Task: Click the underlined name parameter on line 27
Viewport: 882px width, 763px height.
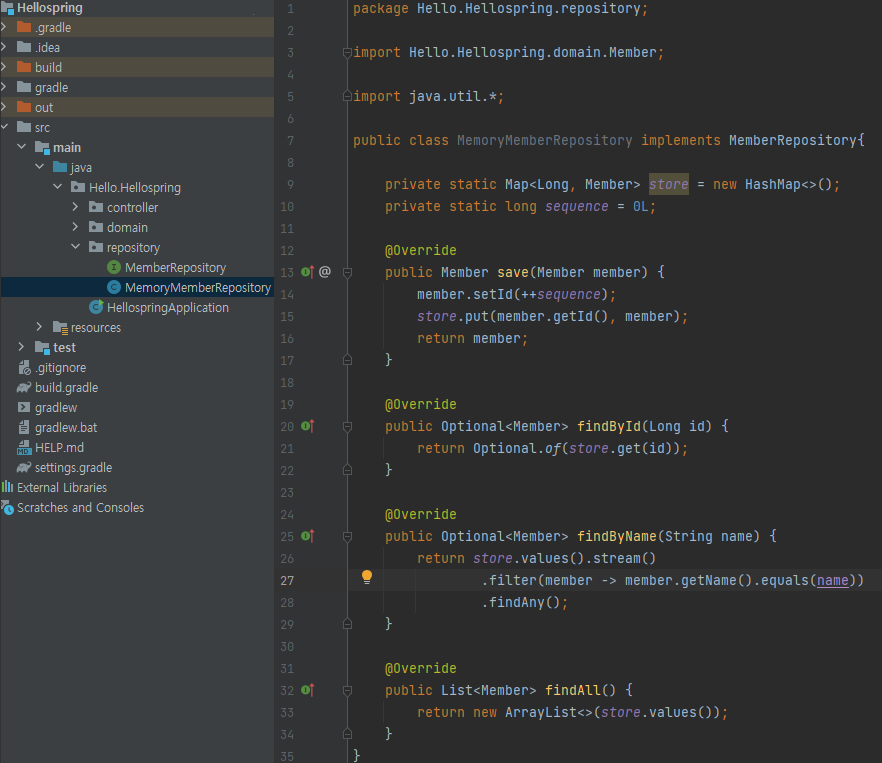Action: [x=832, y=580]
